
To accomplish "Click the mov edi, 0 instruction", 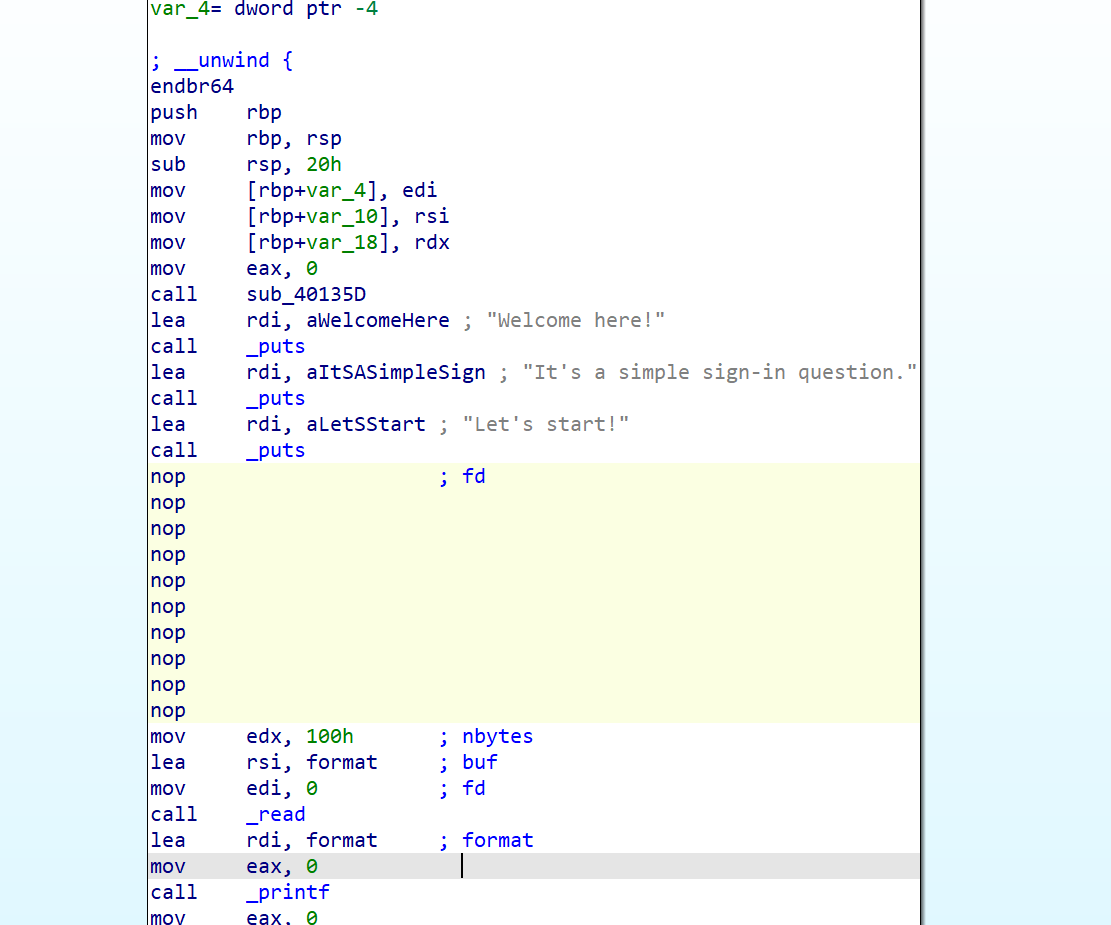I will pos(234,789).
